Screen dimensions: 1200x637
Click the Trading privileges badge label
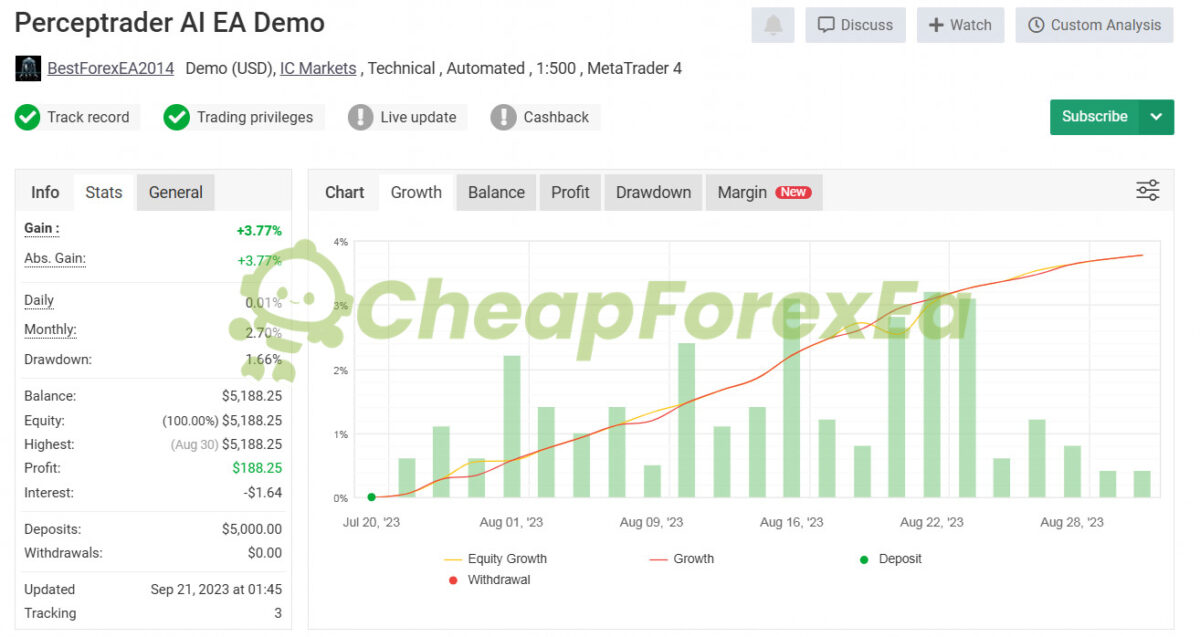(x=255, y=117)
